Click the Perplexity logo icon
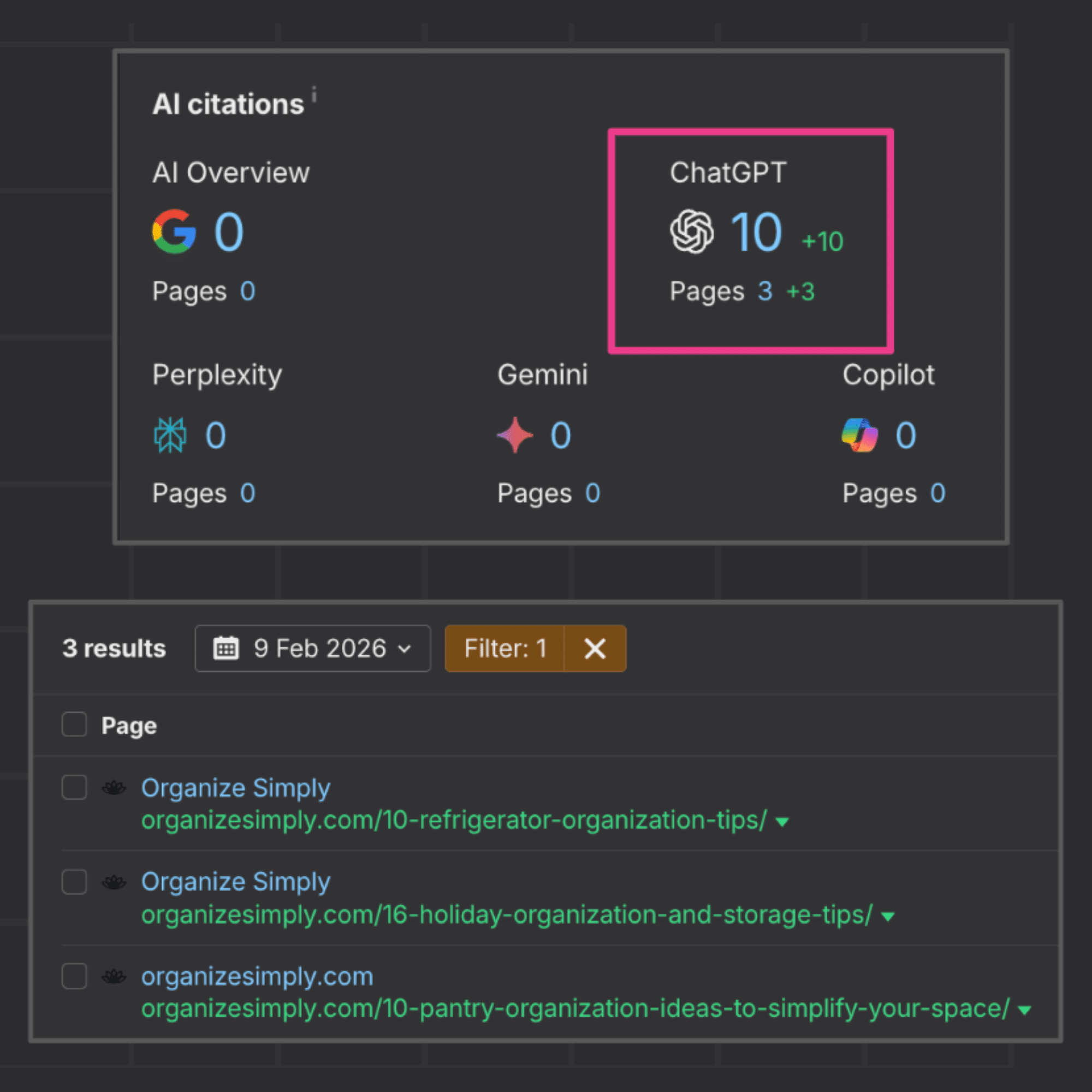This screenshot has width=1092, height=1092. click(170, 435)
